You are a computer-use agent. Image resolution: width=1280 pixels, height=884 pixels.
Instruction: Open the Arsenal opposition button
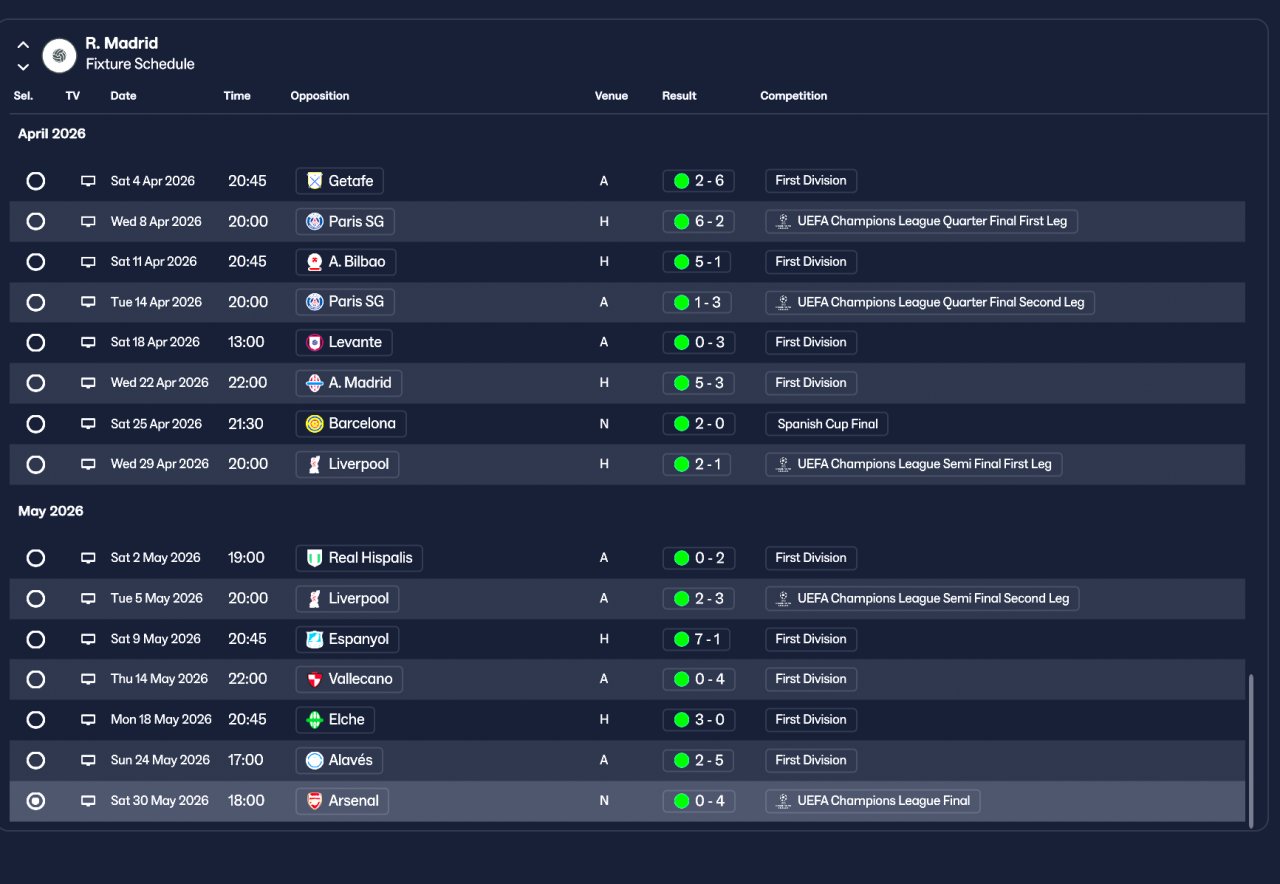(x=342, y=801)
